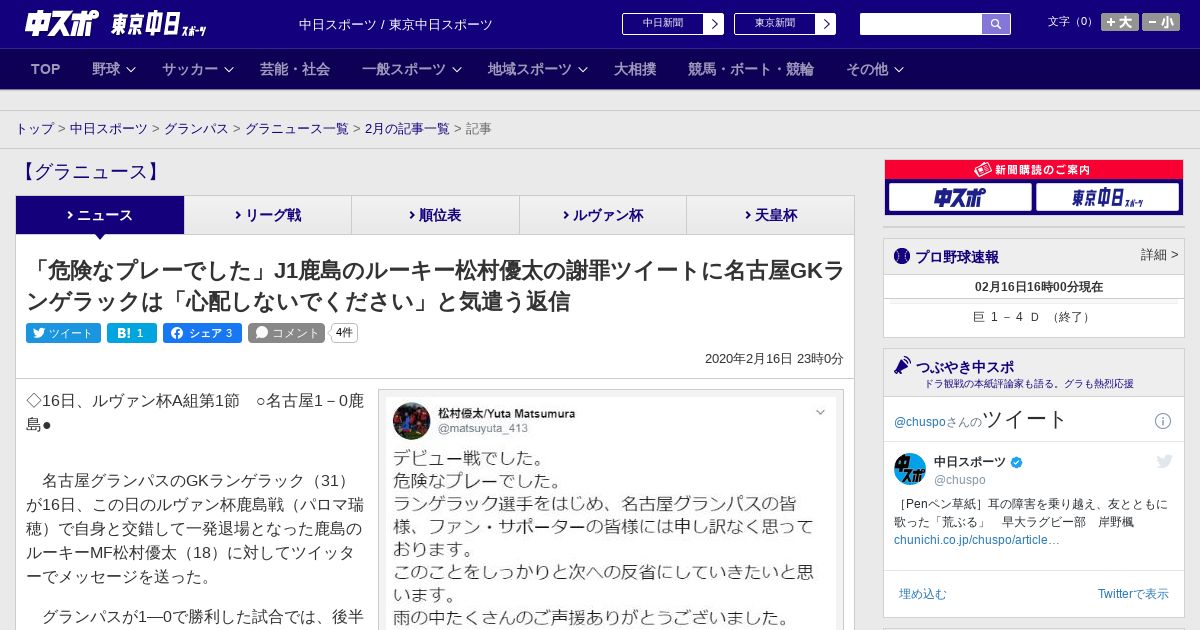Click arrow next to 東京新聞 button
1200x630 pixels.
(825, 24)
